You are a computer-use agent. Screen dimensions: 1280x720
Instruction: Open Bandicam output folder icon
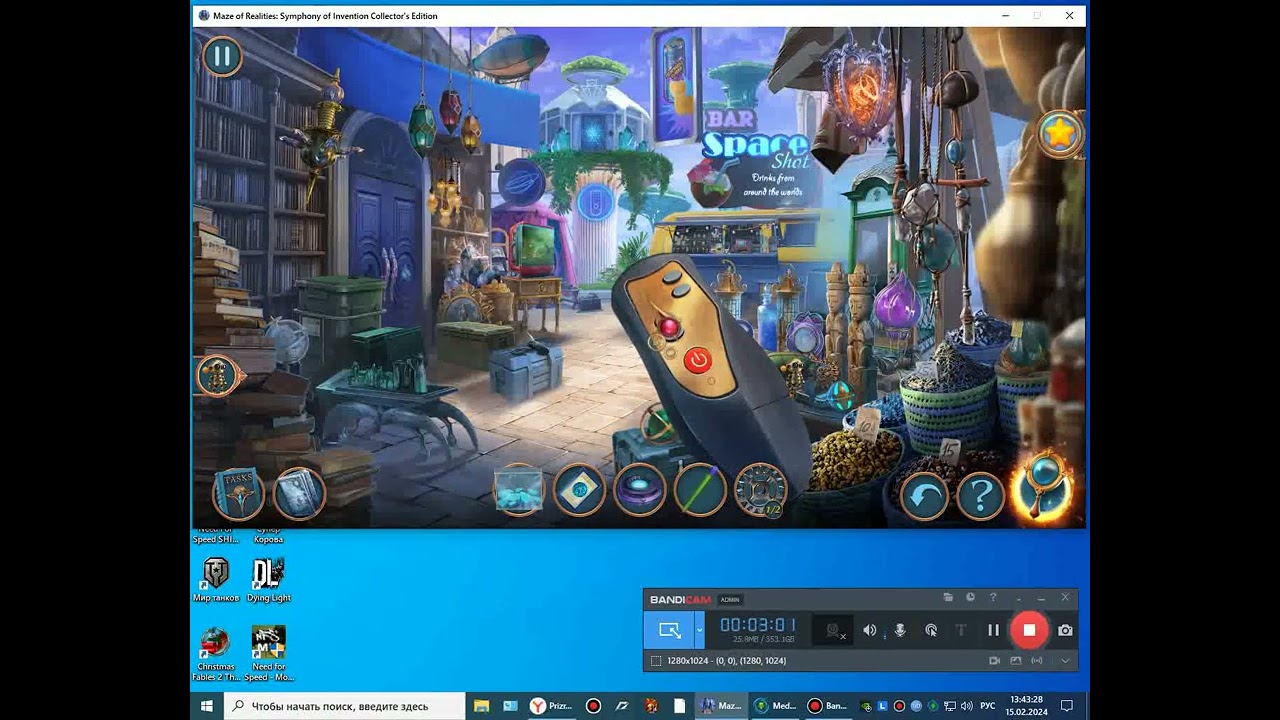coord(948,598)
